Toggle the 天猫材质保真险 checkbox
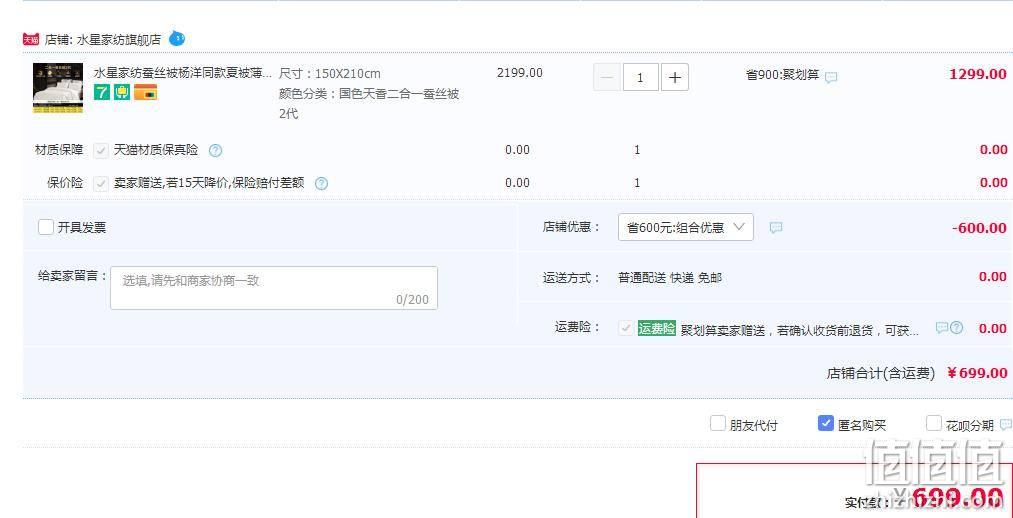Viewport: 1013px width, 518px height. (101, 150)
